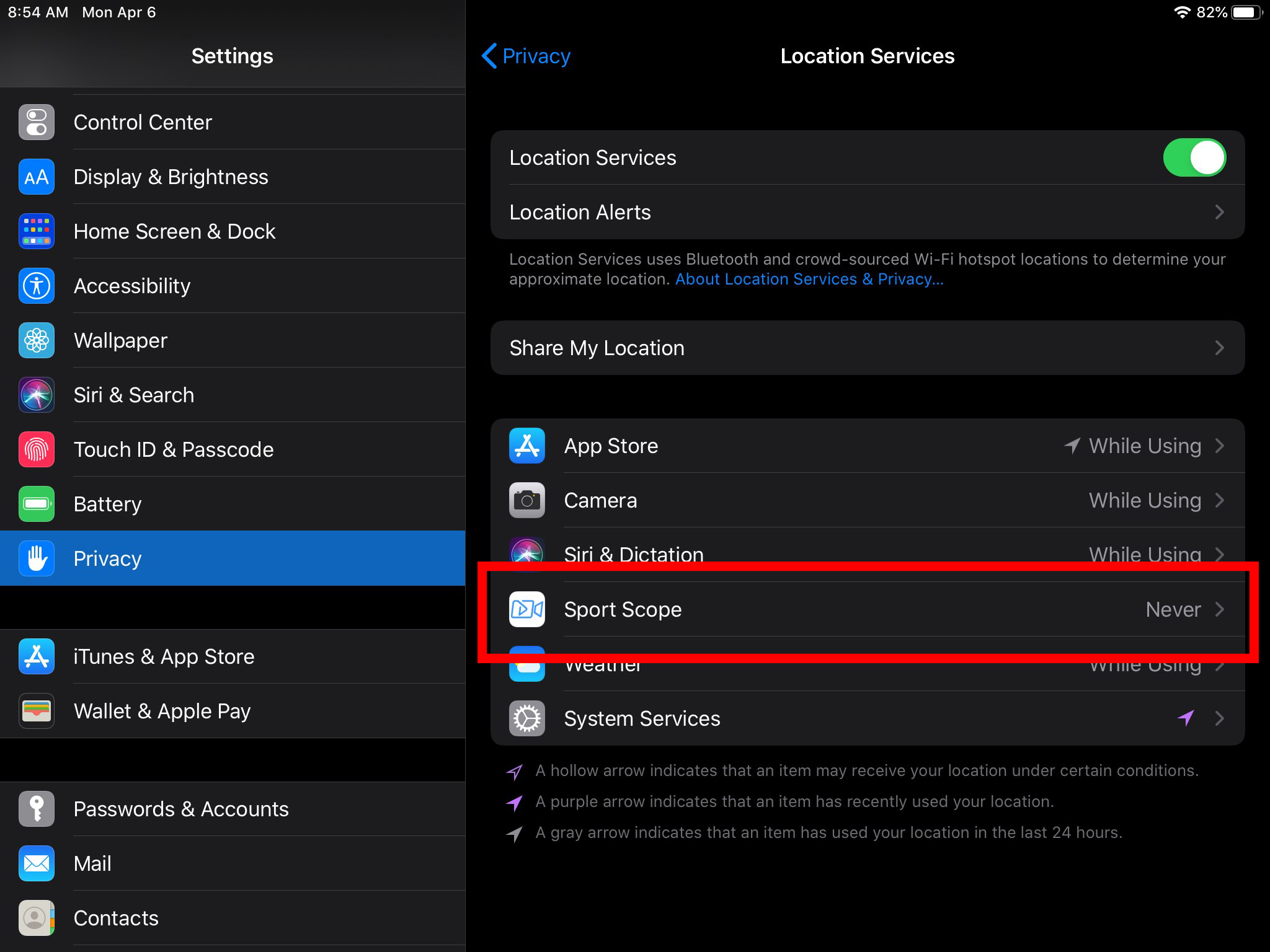Tap the gray arrow beside App Store While Using
1270x952 pixels.
click(1072, 446)
